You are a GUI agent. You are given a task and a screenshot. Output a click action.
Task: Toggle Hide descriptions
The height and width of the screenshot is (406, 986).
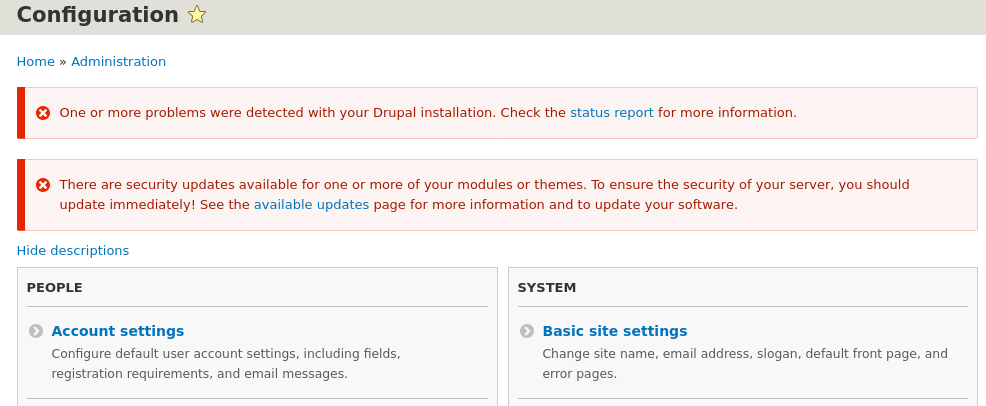coord(73,251)
